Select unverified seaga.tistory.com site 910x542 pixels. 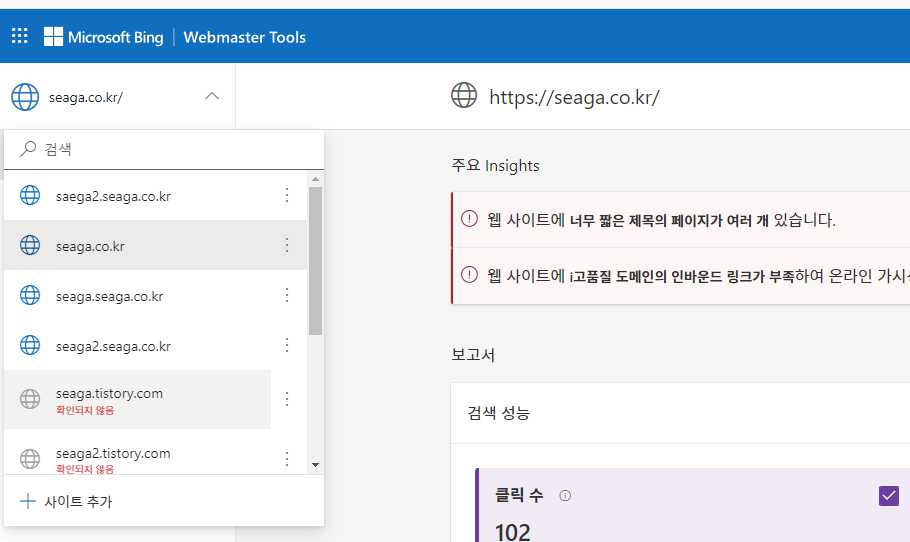pyautogui.click(x=138, y=400)
